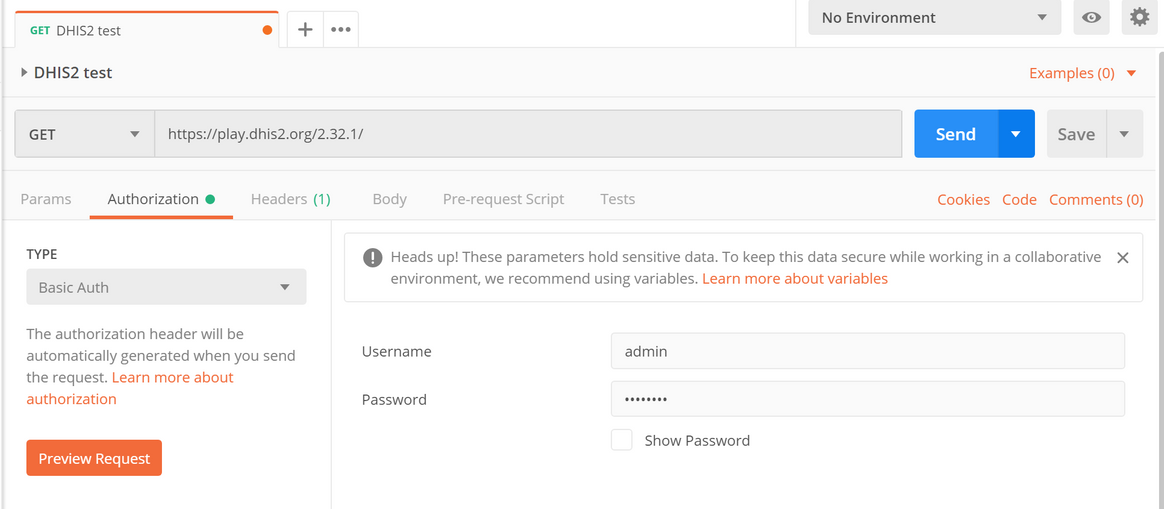Click the Heads up info icon
Viewport: 1164px width, 509px height.
(372, 258)
